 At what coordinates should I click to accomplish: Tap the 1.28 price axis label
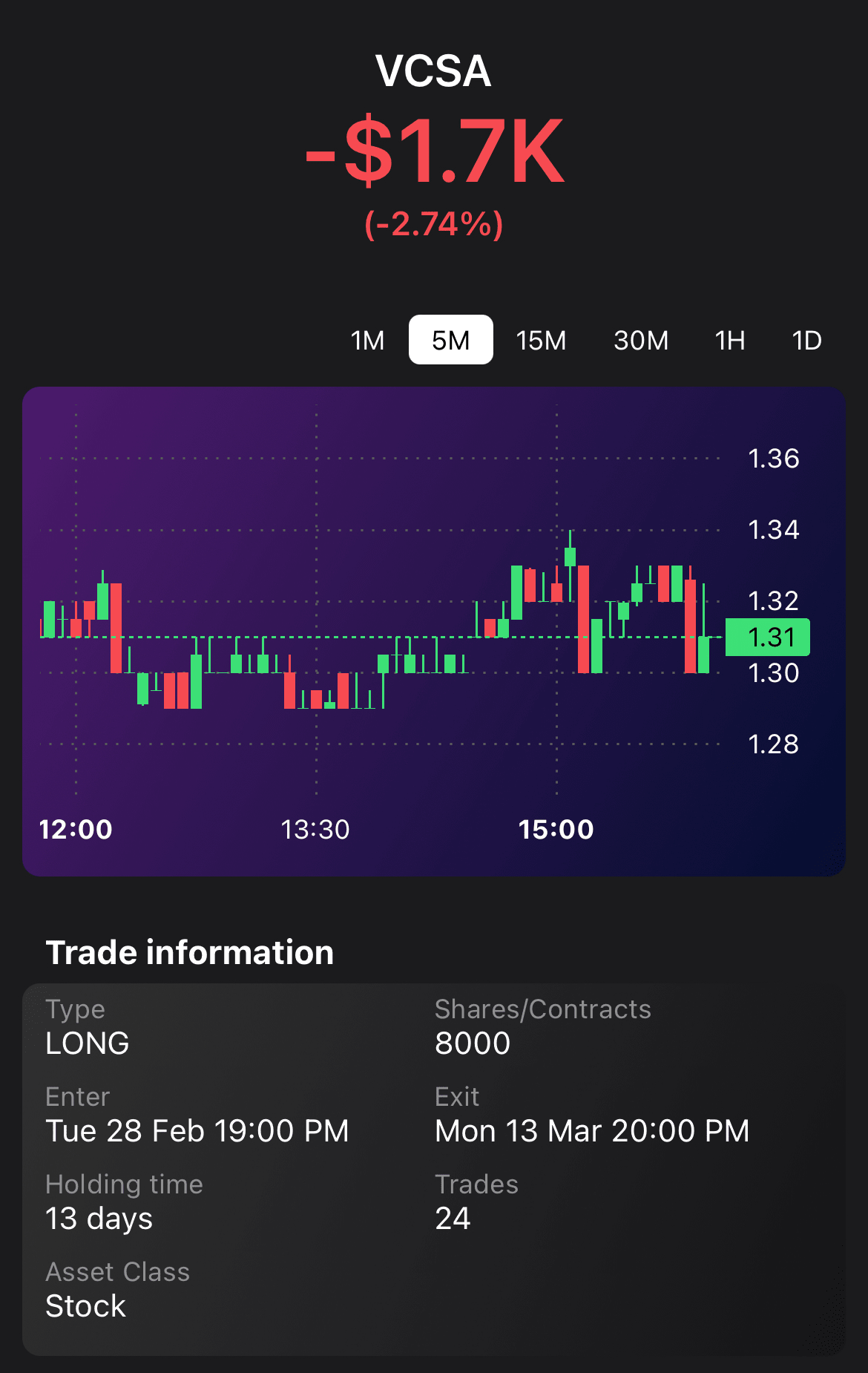pos(773,744)
